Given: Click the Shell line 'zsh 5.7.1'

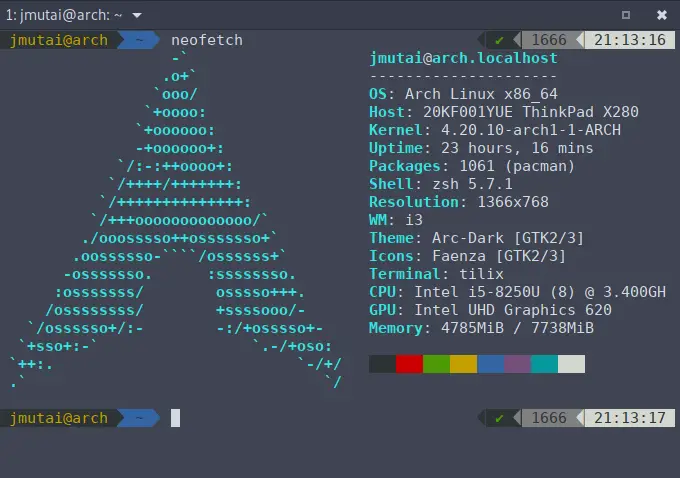Looking at the screenshot, I should tap(441, 184).
